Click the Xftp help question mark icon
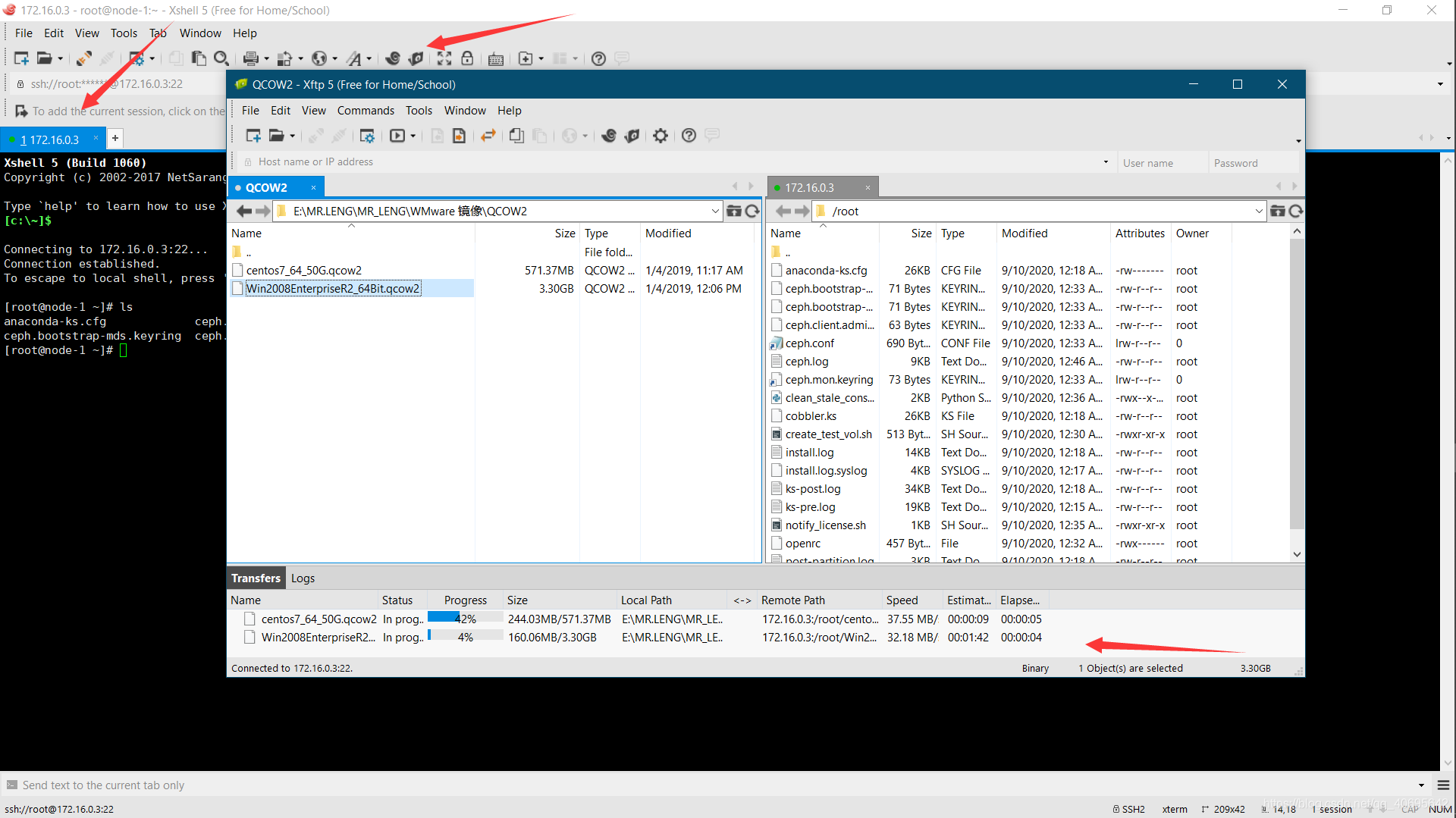Viewport: 1456px width, 818px height. coord(689,136)
